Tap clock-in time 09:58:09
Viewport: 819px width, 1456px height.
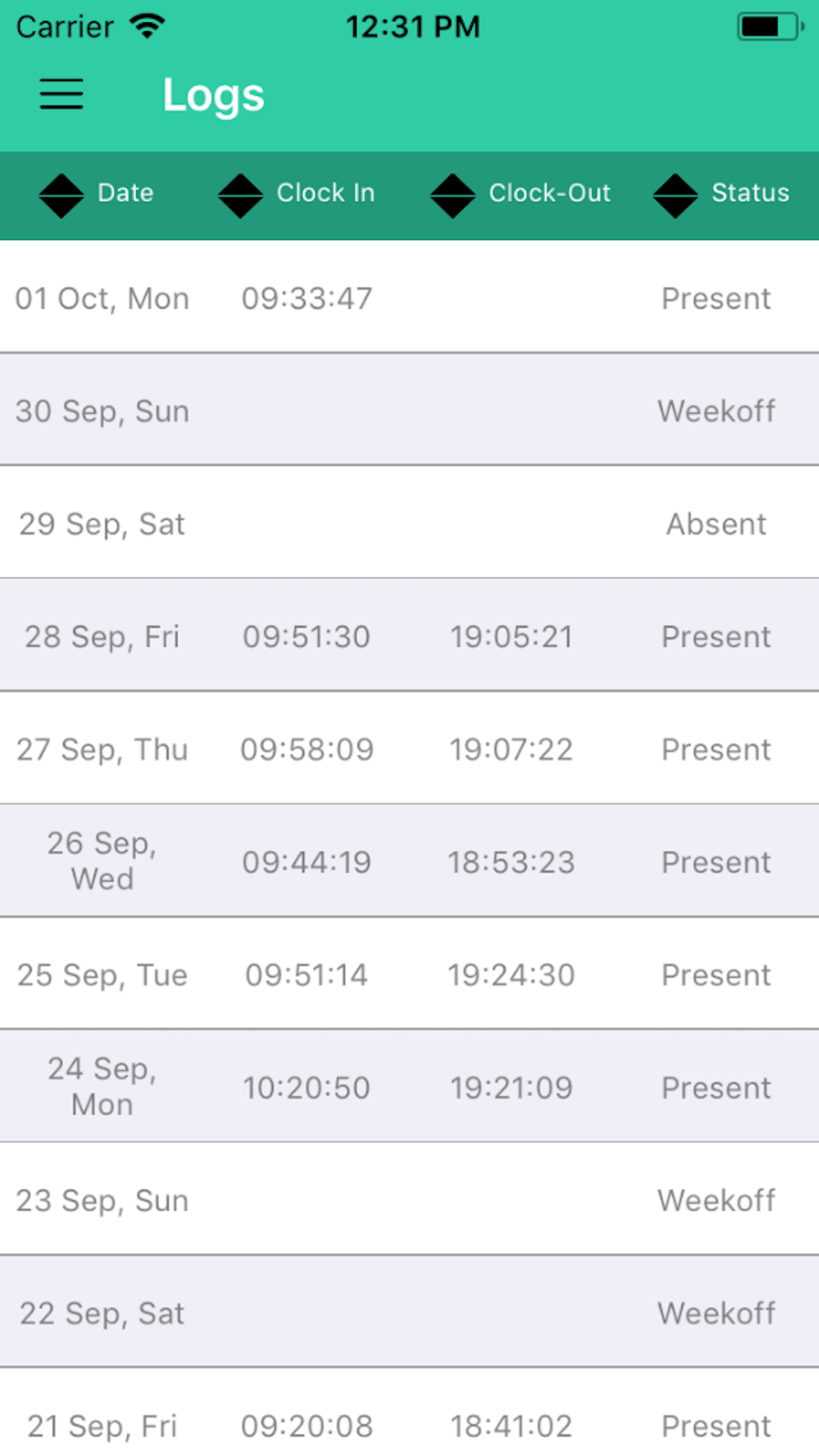click(x=307, y=749)
